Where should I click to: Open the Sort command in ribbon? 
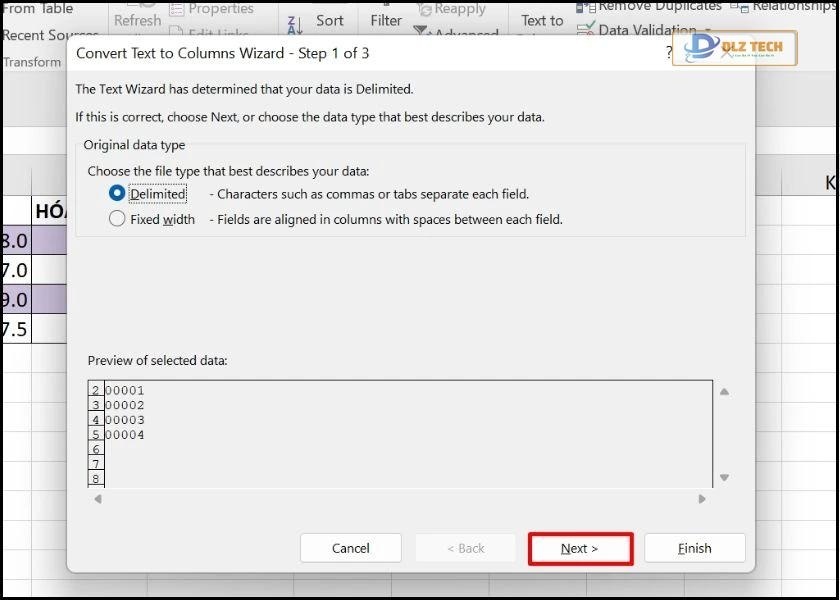tap(330, 20)
